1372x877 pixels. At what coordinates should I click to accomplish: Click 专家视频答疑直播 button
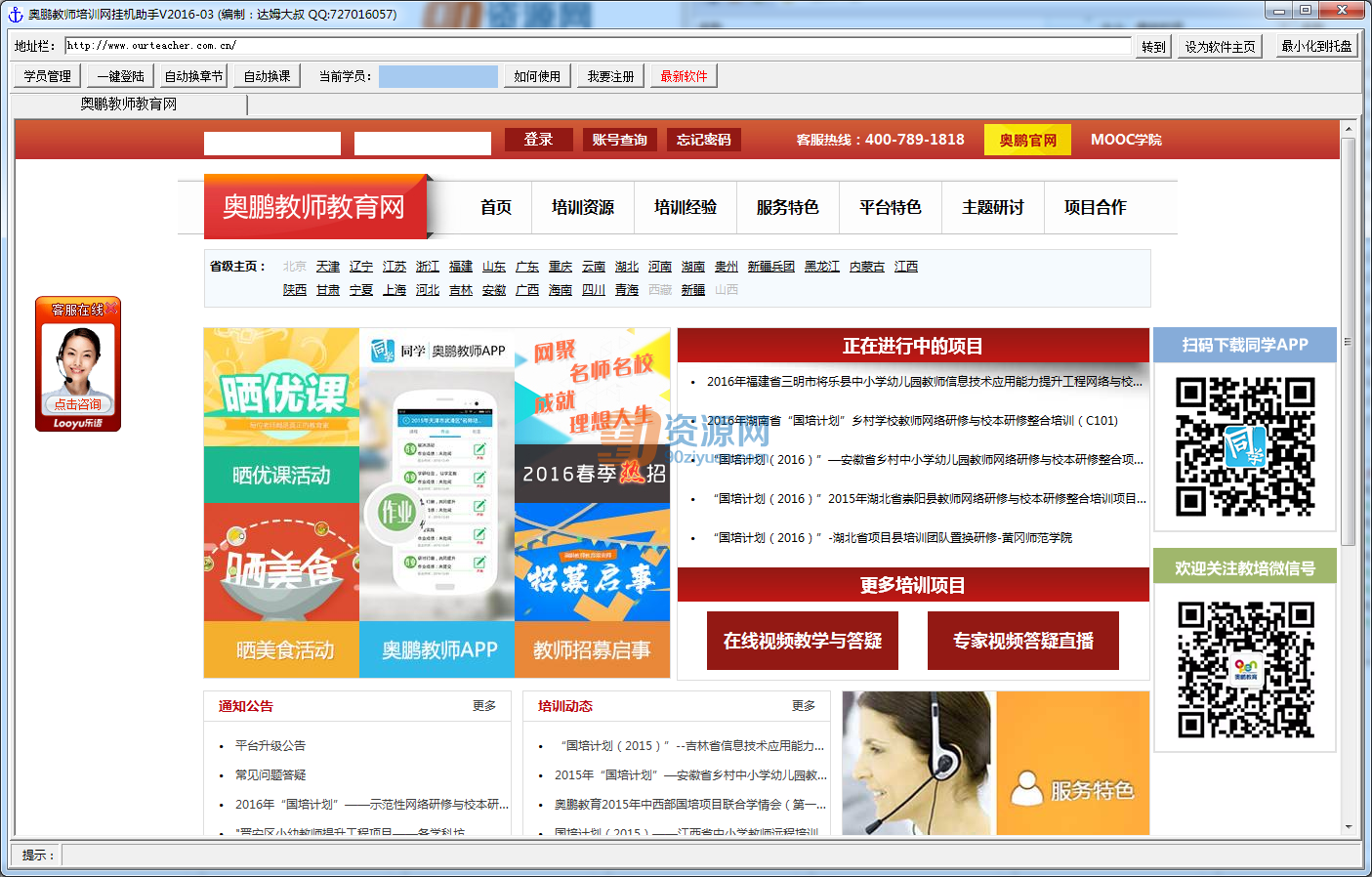1023,641
